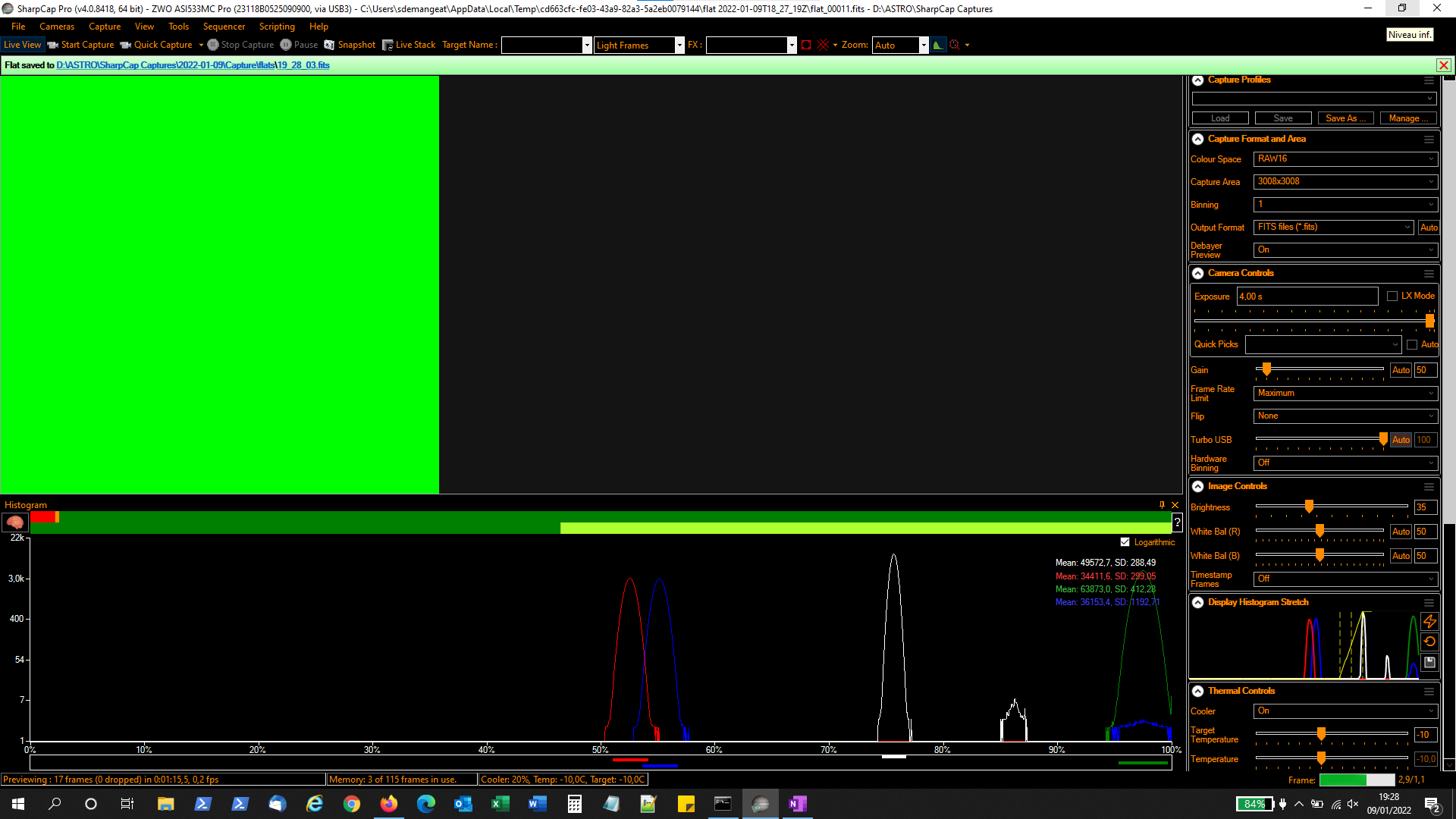
Task: Click the Niveau inf. button
Action: 1410,35
